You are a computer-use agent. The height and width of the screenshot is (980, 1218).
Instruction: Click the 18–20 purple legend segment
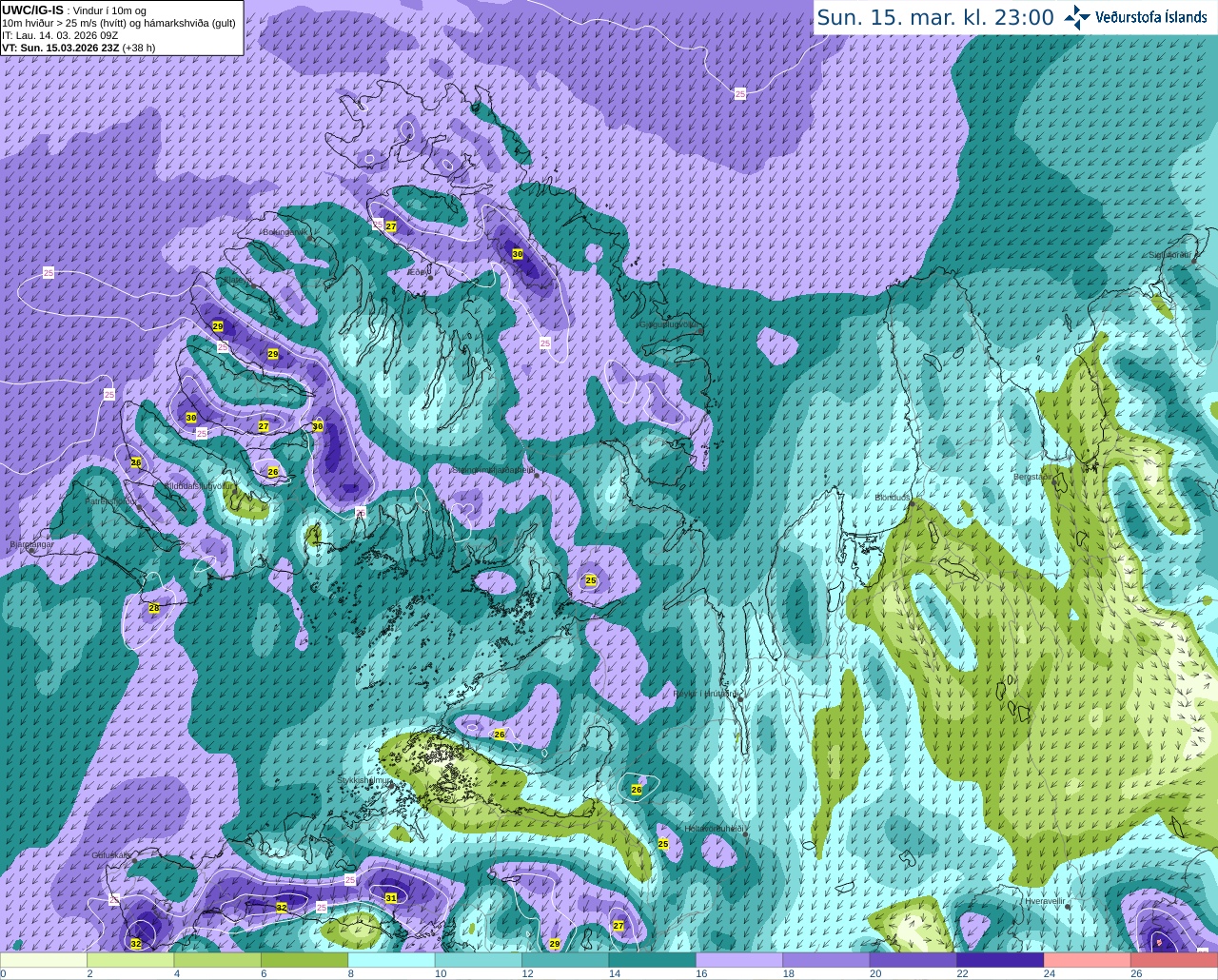click(827, 960)
